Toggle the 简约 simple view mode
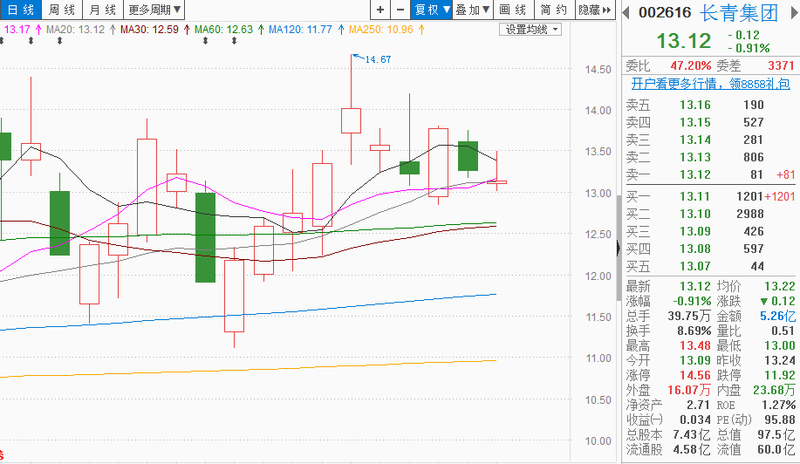 click(x=553, y=10)
